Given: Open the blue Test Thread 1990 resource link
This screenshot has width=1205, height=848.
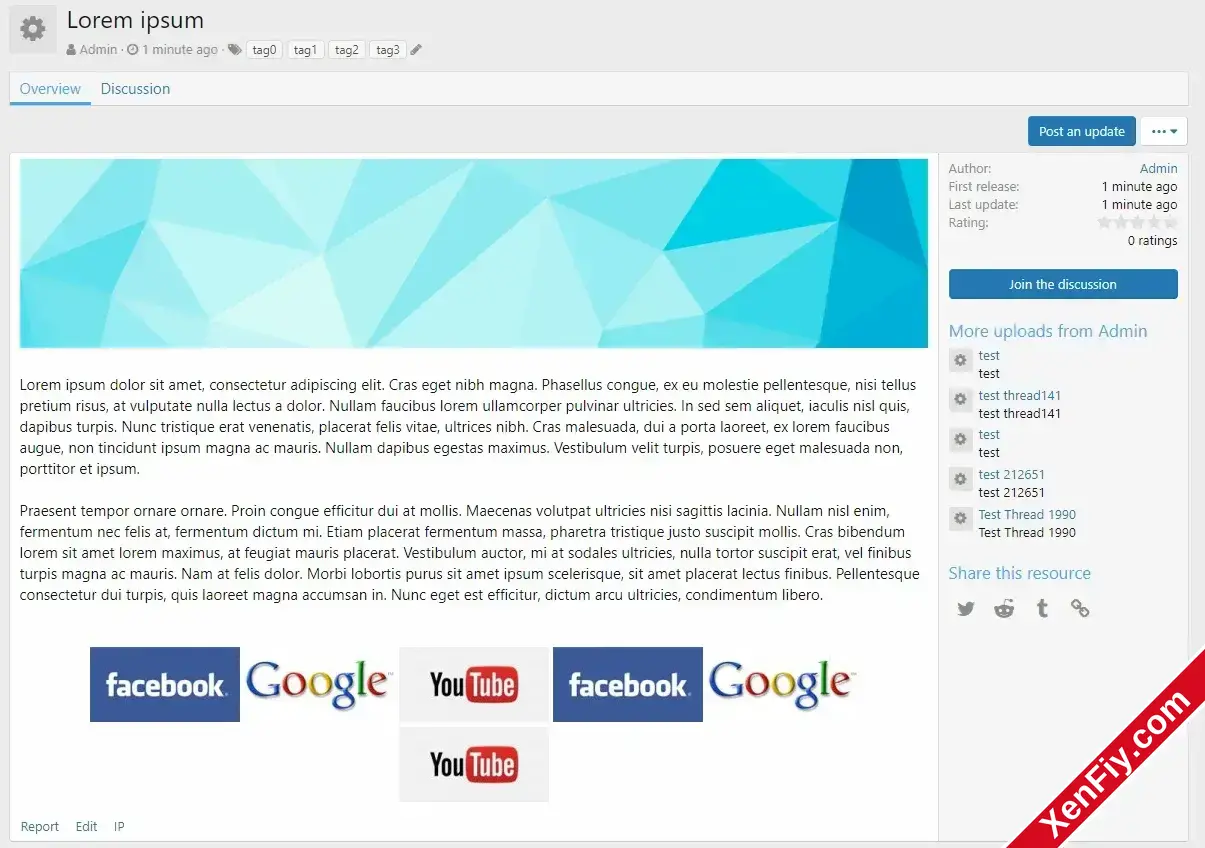Looking at the screenshot, I should click(1027, 514).
